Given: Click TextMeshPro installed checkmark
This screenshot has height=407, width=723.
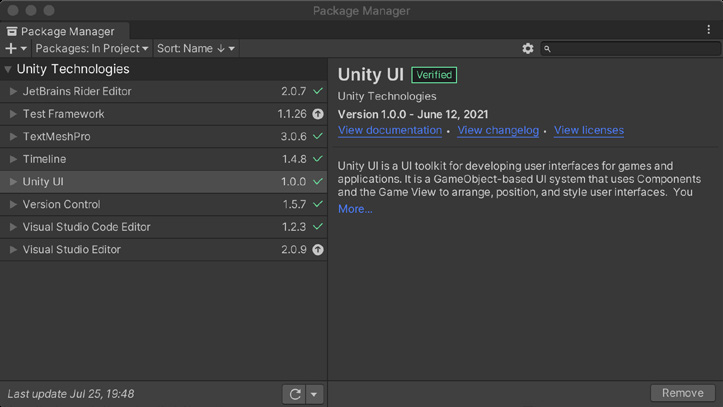Looking at the screenshot, I should 318,136.
